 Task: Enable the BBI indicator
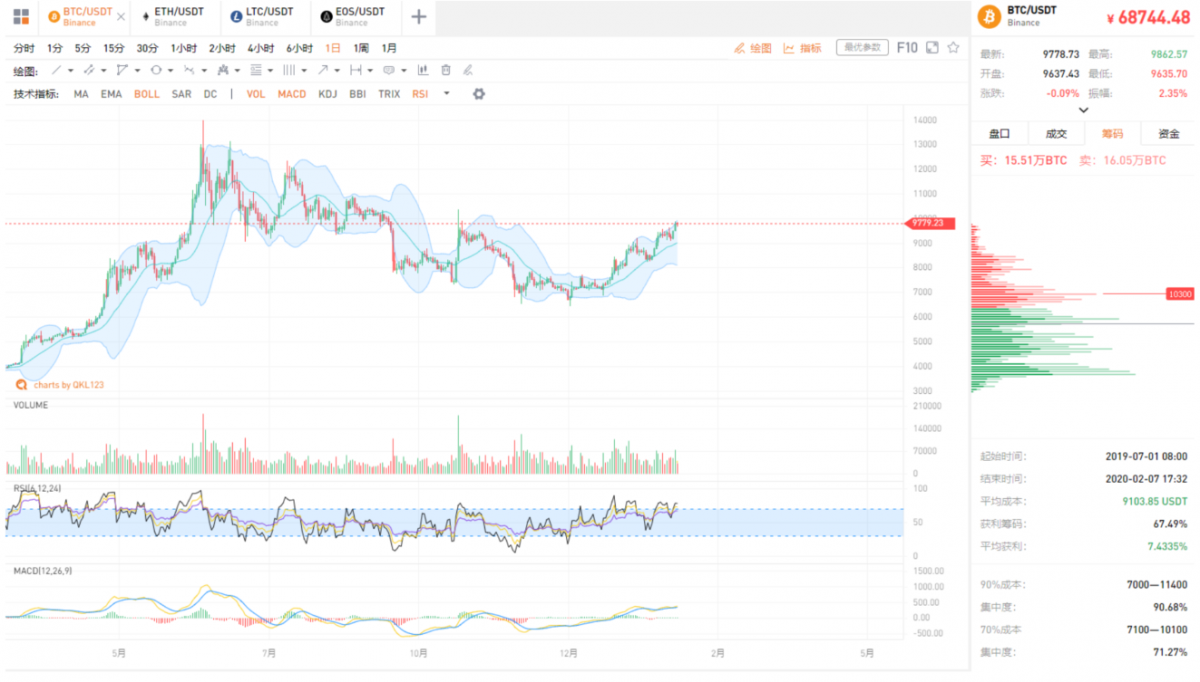point(358,94)
